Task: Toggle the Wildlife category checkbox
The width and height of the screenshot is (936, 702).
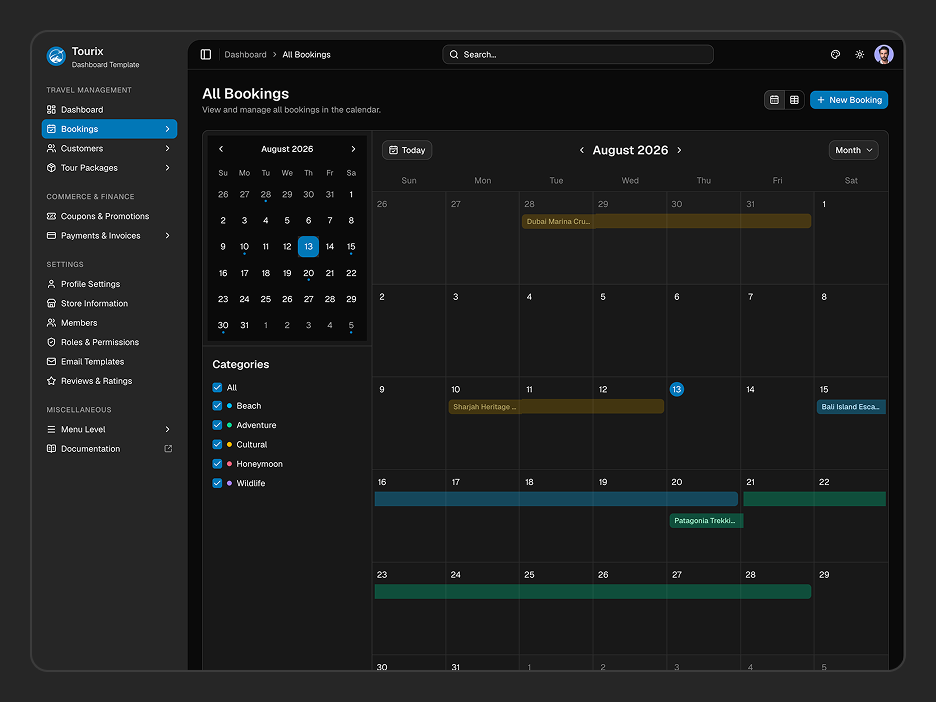Action: (217, 484)
